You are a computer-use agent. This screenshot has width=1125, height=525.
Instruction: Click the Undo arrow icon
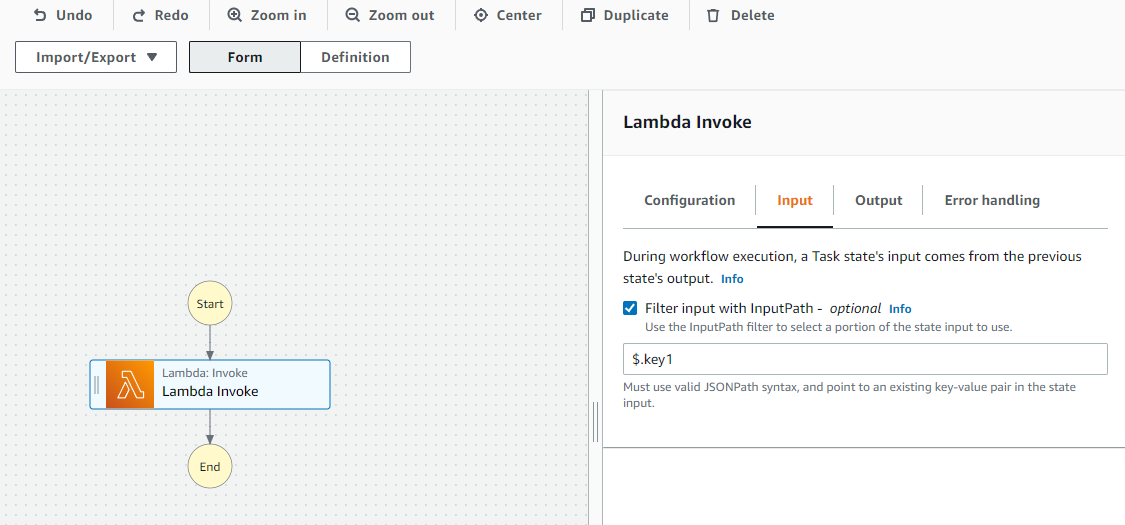tap(39, 15)
